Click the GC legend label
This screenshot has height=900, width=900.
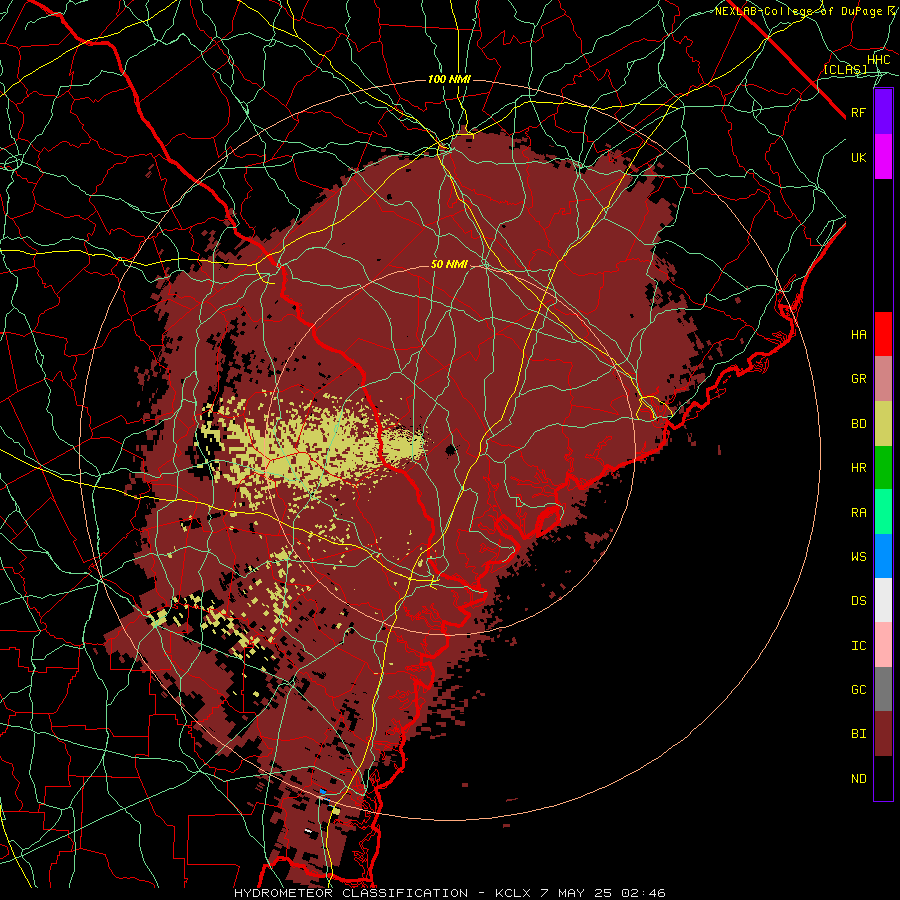pos(859,690)
